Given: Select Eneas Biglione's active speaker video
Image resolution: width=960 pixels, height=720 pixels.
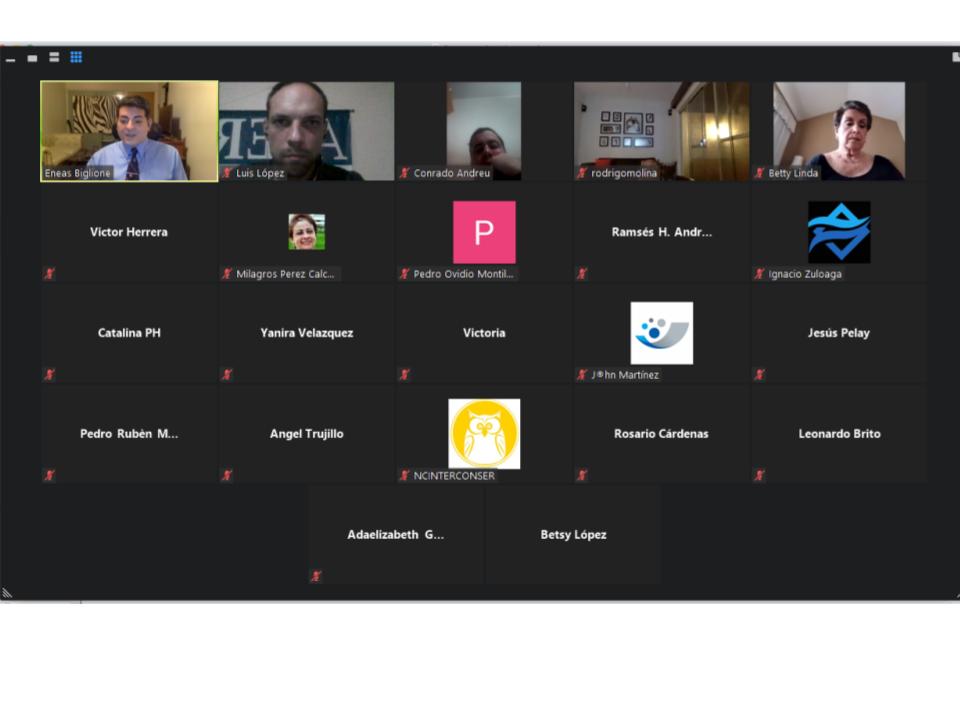Looking at the screenshot, I should [x=129, y=130].
